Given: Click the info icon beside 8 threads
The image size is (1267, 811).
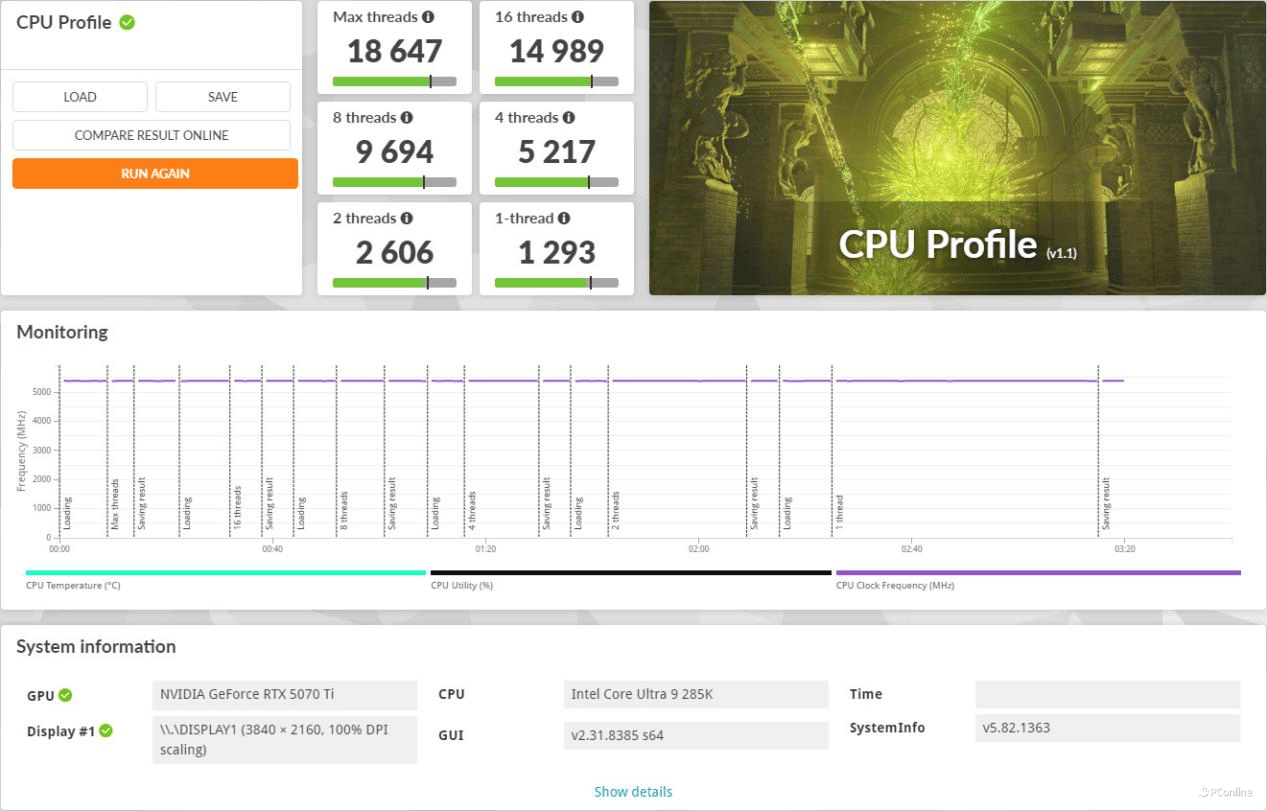Looking at the screenshot, I should click(x=406, y=118).
